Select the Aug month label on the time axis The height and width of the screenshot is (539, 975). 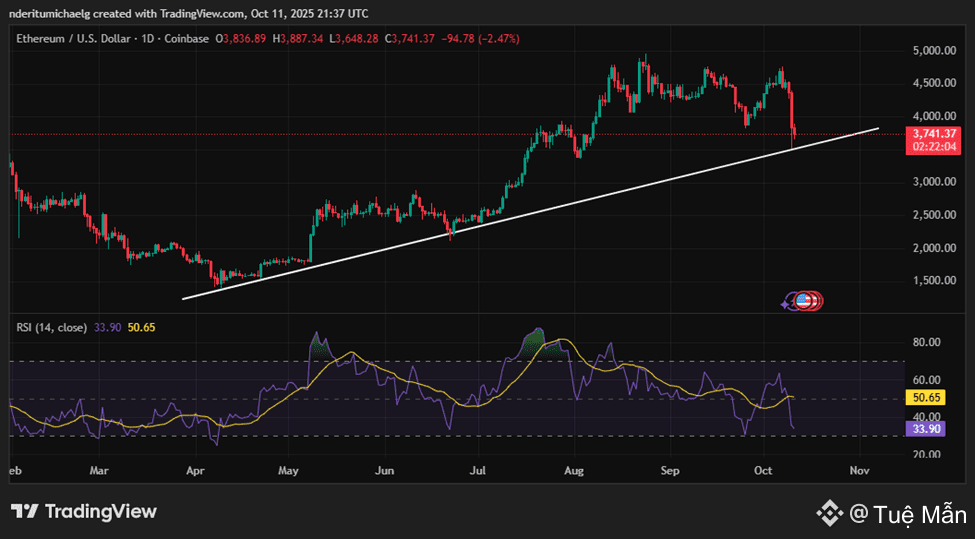pyautogui.click(x=573, y=468)
